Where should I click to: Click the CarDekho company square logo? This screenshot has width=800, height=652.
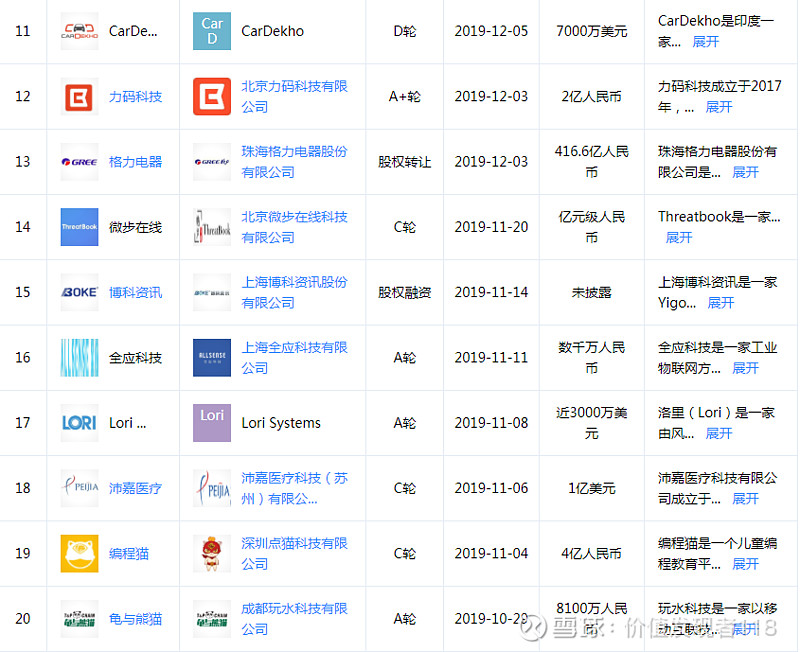212,31
